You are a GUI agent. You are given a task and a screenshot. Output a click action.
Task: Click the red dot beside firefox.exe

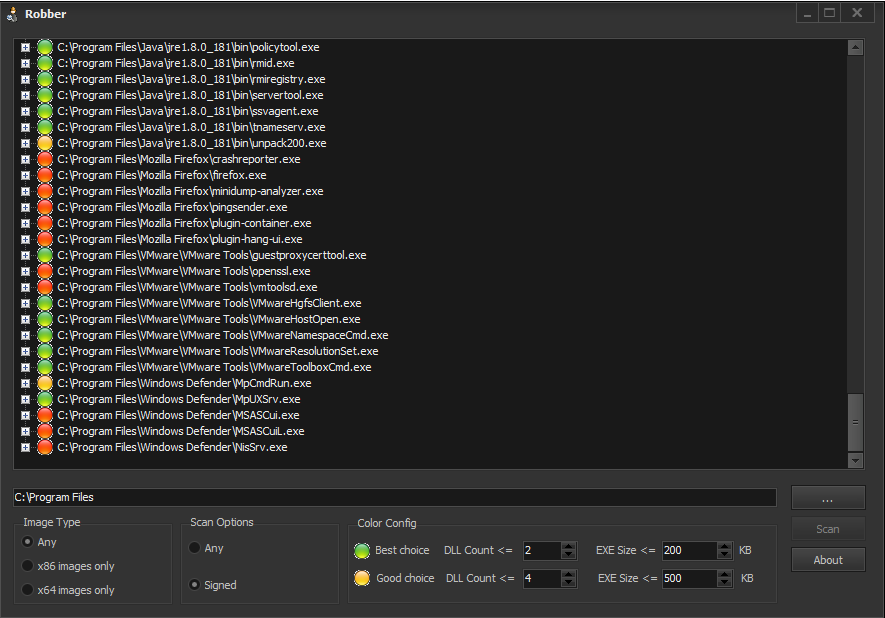(x=45, y=175)
